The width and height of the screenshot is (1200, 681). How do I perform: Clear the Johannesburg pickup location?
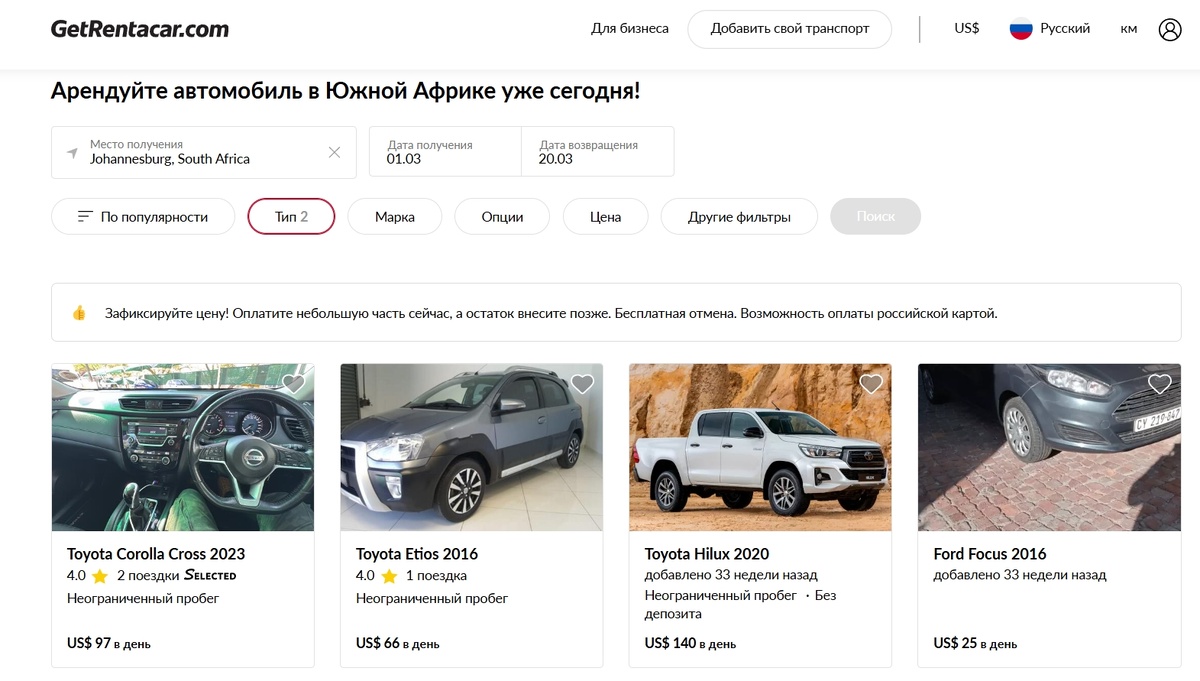click(335, 152)
